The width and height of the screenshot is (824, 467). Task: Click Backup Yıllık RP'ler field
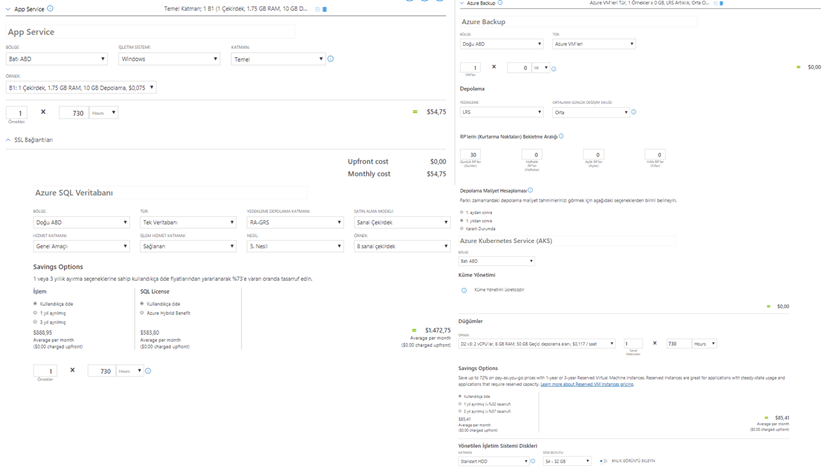[x=655, y=154]
